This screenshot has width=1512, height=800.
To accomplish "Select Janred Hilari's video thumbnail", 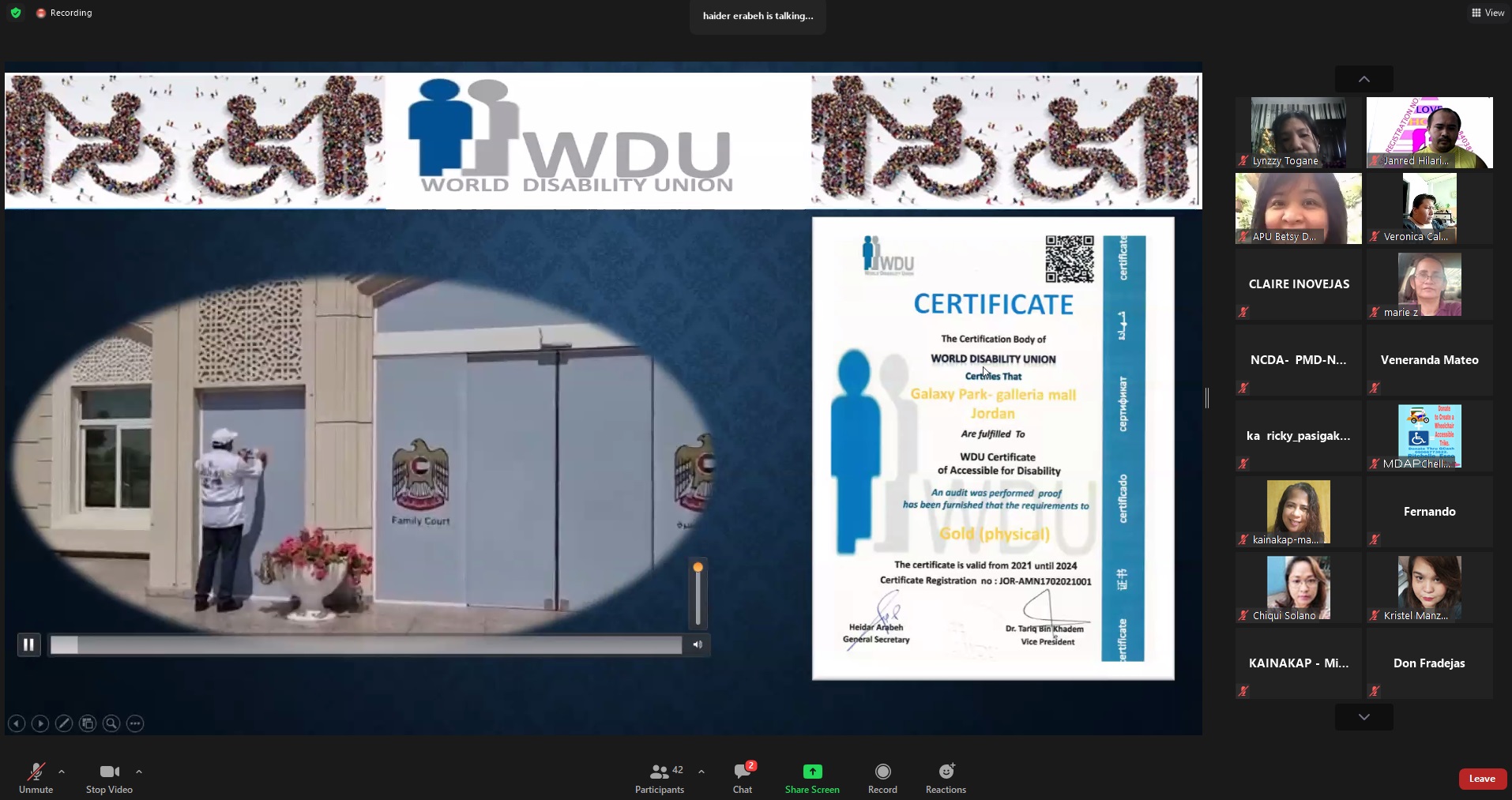I will [x=1430, y=133].
